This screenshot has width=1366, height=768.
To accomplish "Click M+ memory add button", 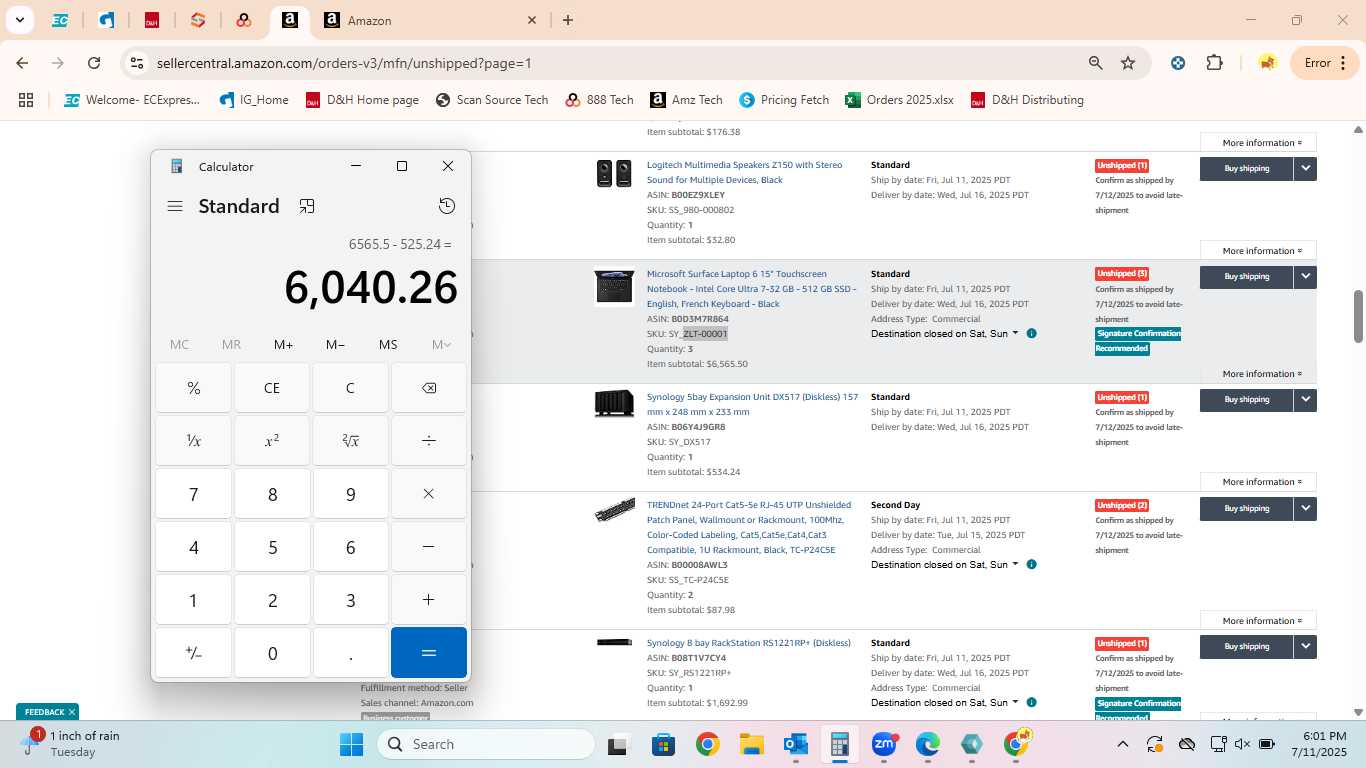I will point(283,344).
